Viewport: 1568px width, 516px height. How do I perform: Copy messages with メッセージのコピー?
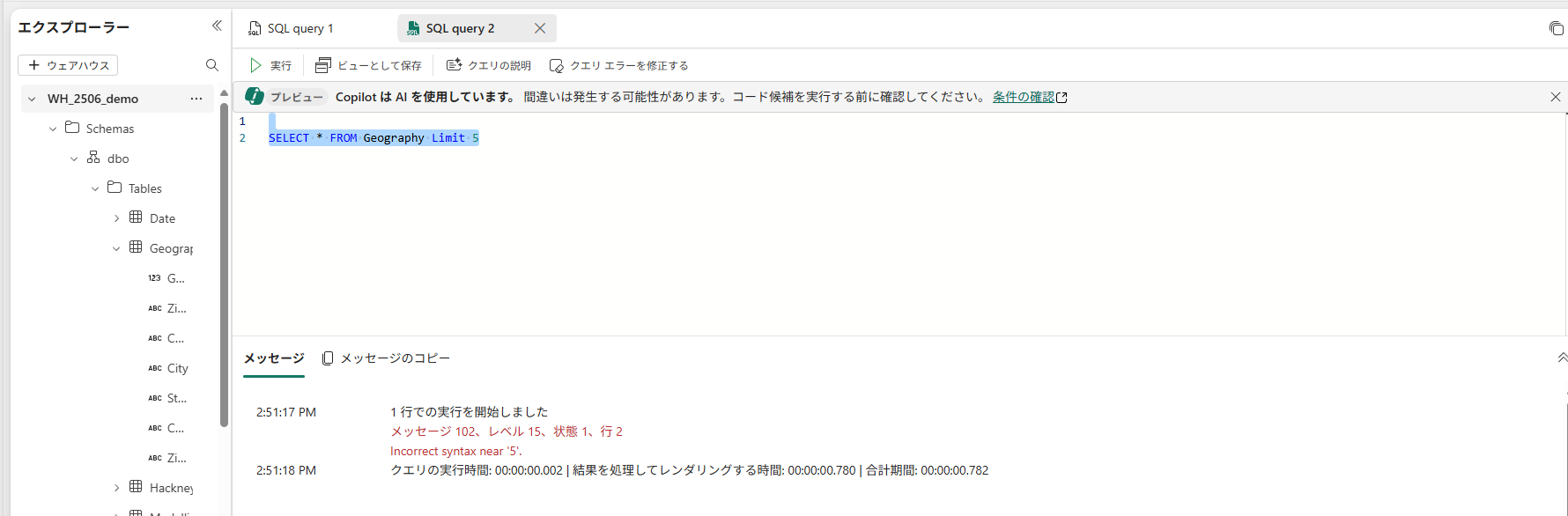pos(386,358)
